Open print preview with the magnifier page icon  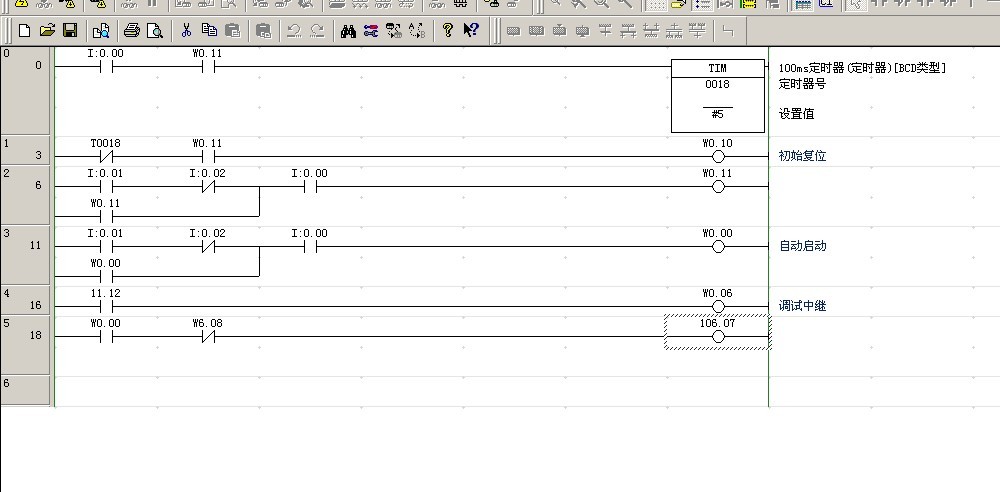point(154,31)
